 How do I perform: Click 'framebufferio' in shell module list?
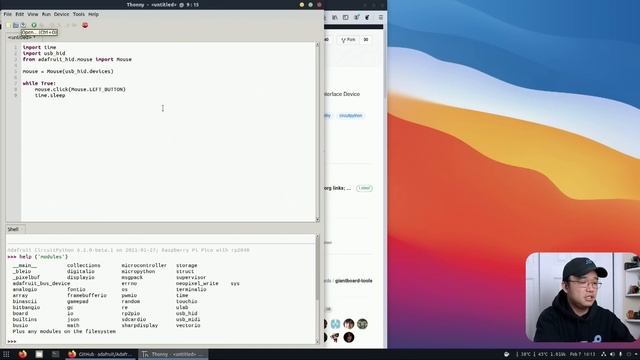point(87,296)
